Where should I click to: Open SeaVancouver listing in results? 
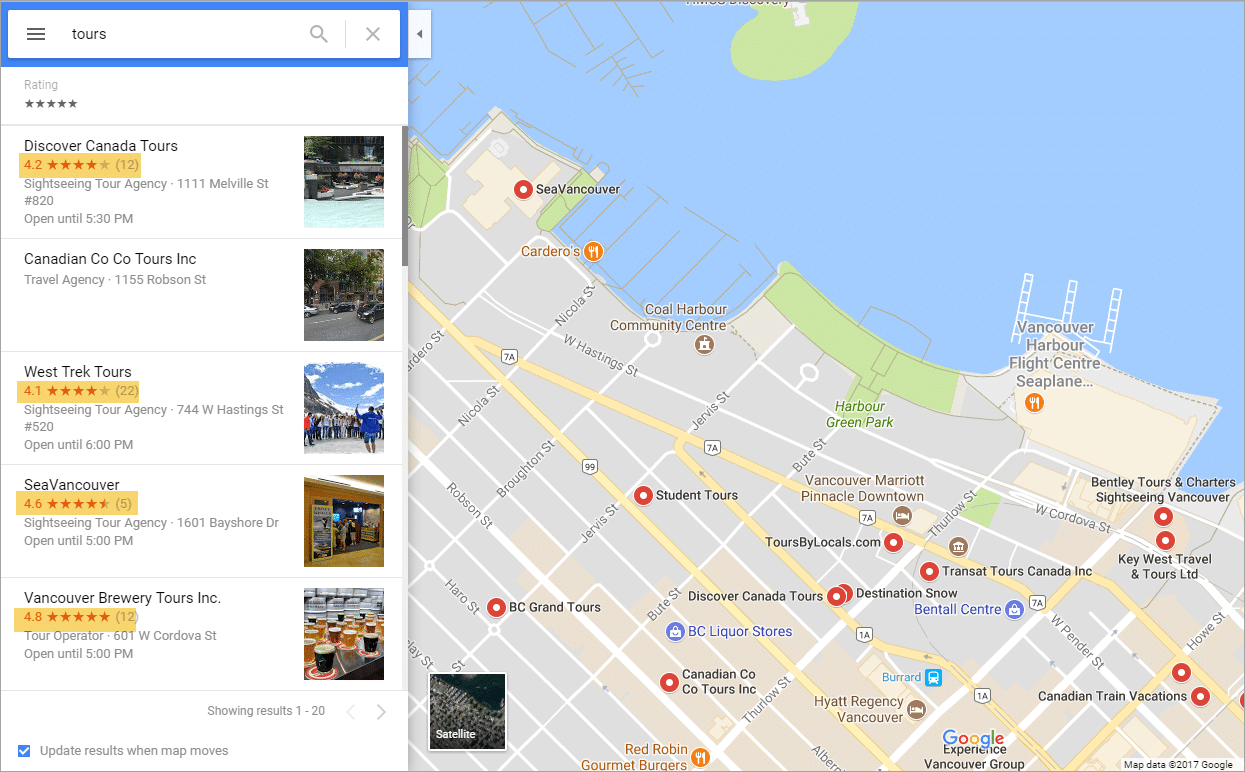tap(201, 521)
